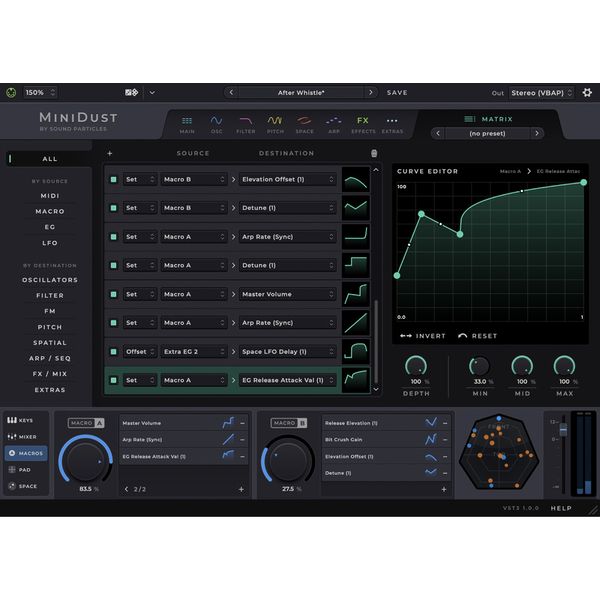600x600 pixels.
Task: Add a new modulation row
Action: pyautogui.click(x=110, y=154)
